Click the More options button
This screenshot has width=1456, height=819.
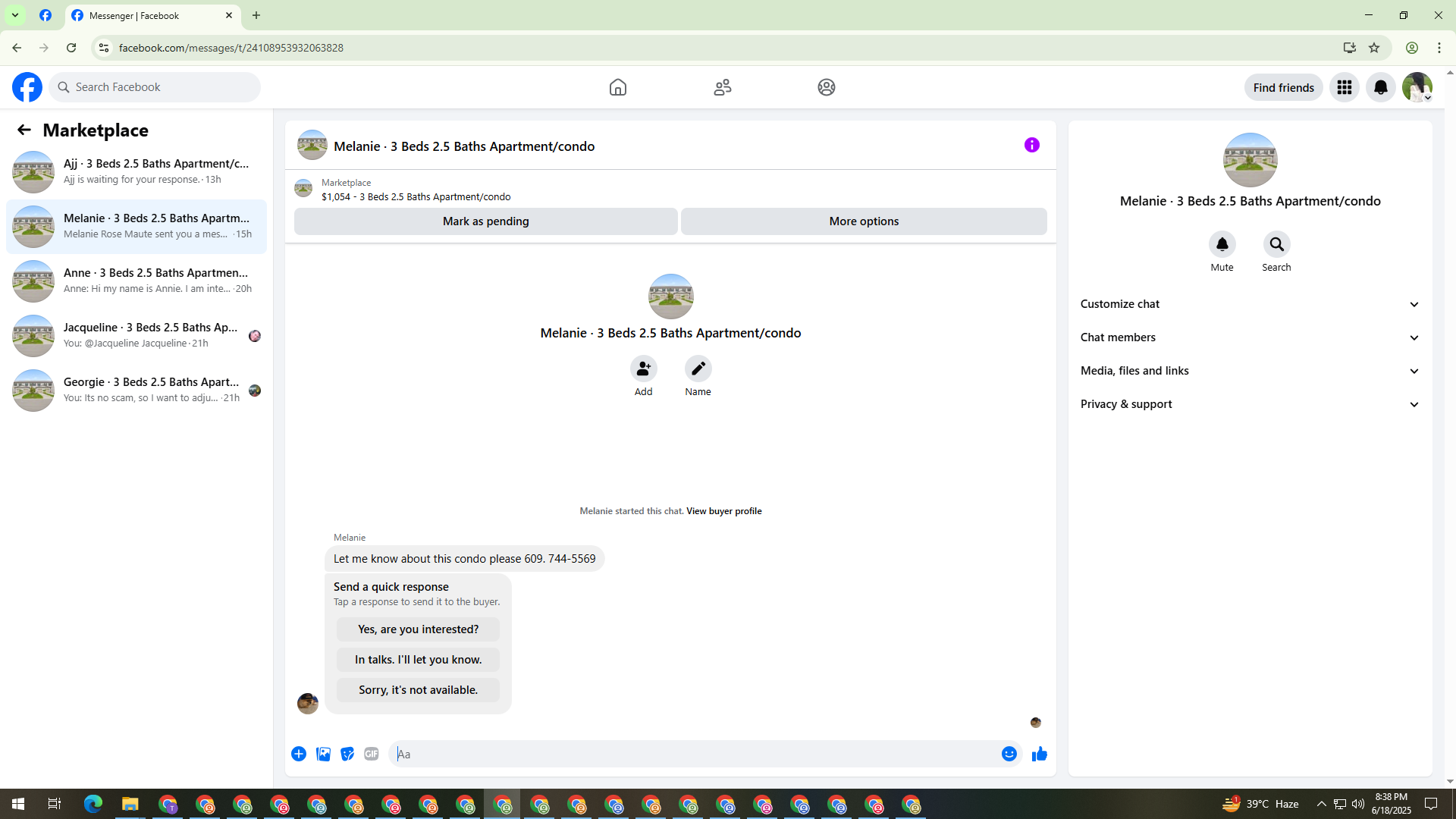(x=864, y=221)
